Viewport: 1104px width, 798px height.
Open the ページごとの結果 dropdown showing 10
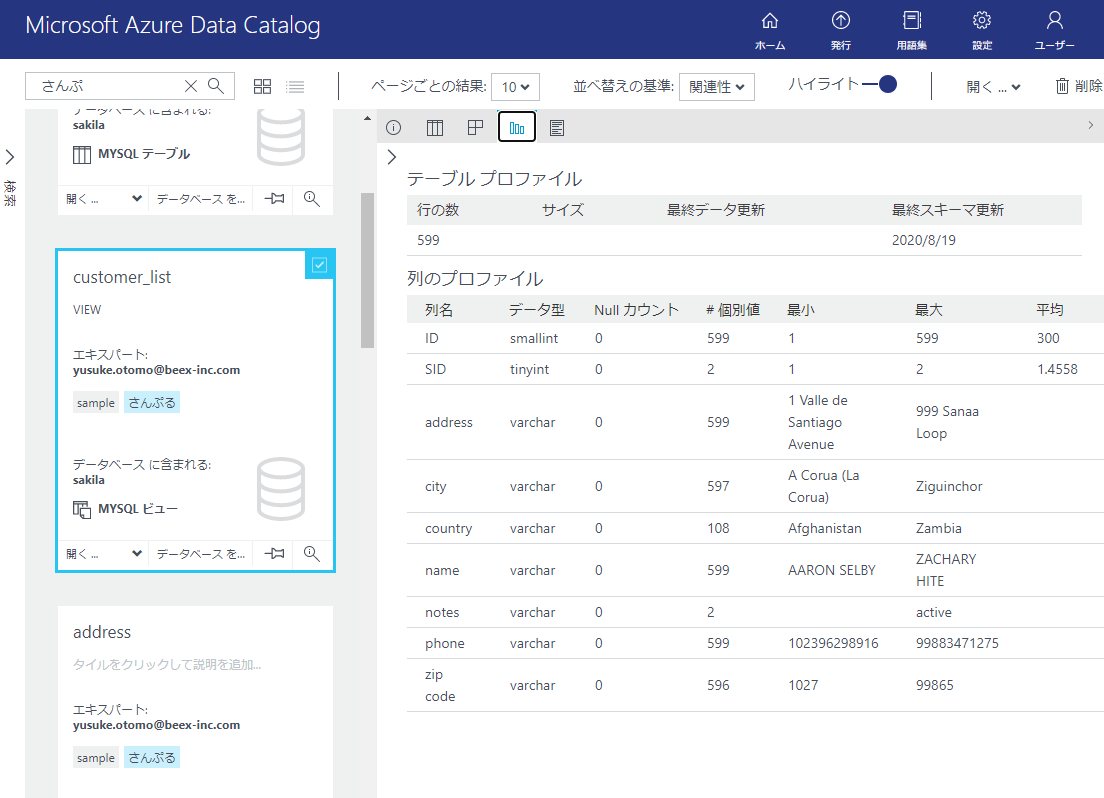515,87
